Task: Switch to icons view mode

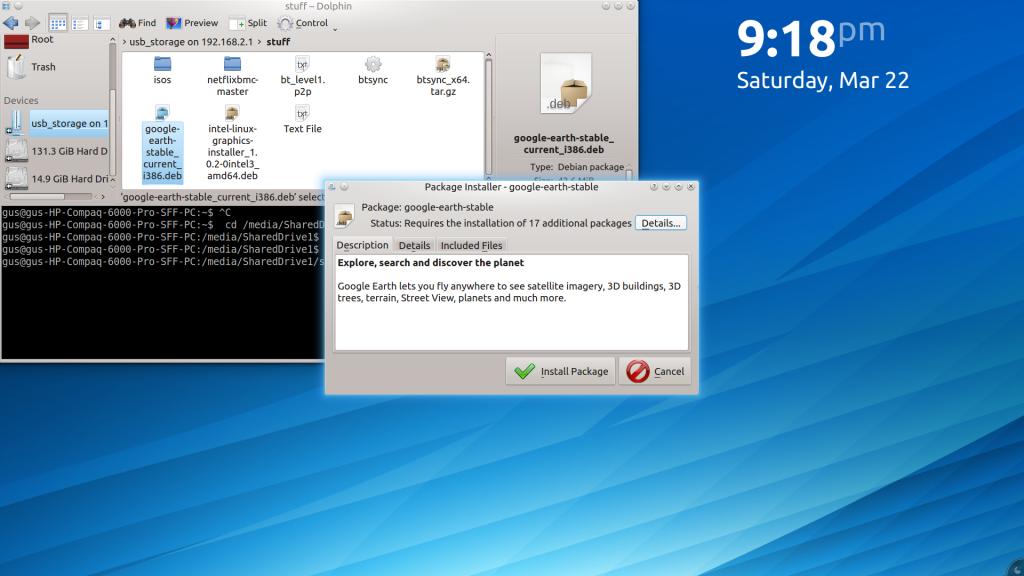Action: pyautogui.click(x=57, y=22)
